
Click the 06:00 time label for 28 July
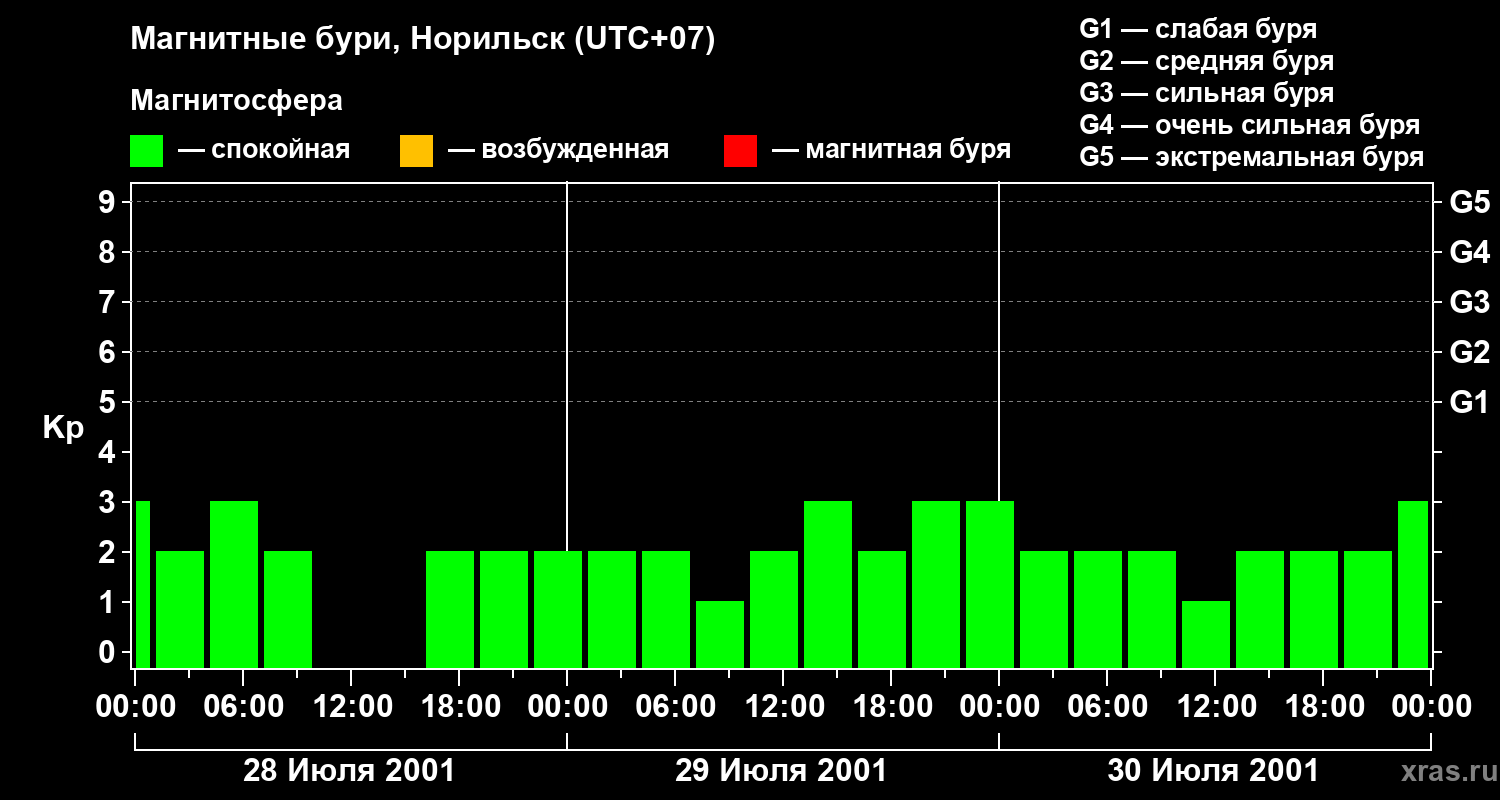[x=243, y=707]
